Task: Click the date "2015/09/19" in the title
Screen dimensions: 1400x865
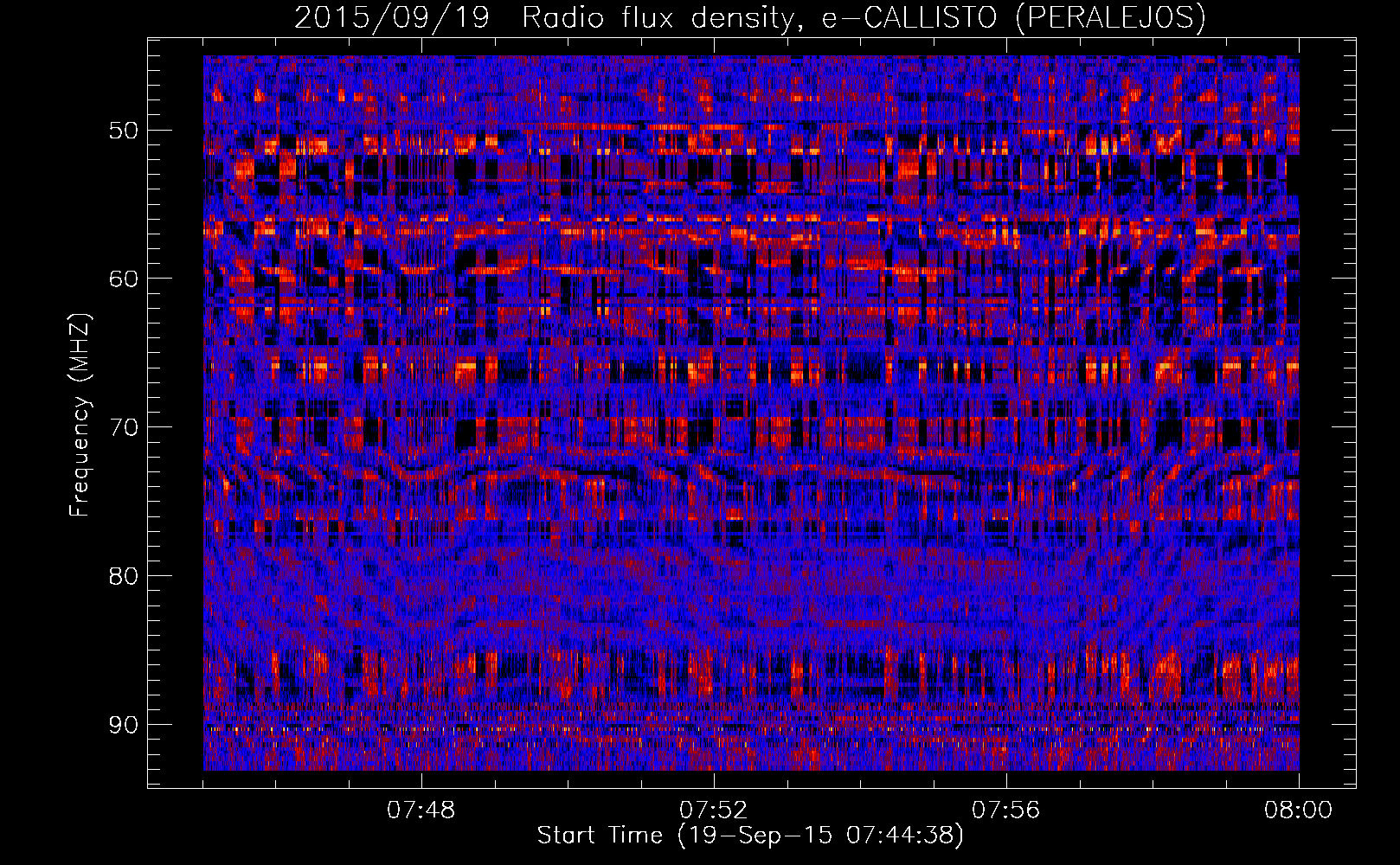Action: click(391, 18)
